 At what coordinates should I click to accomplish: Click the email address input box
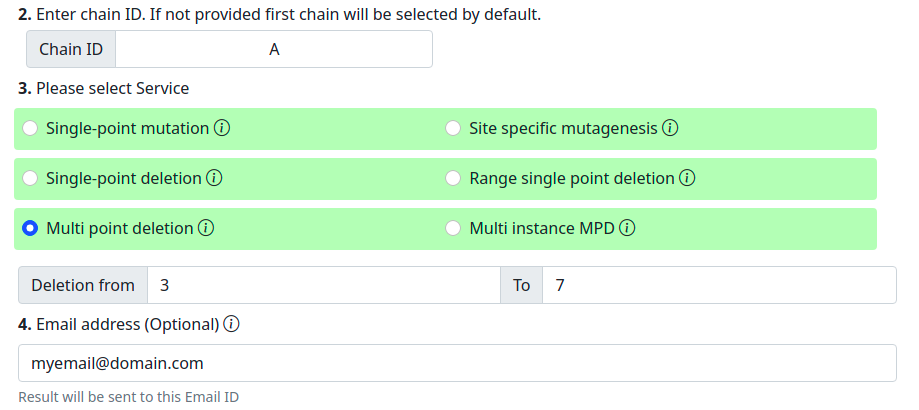coord(457,363)
